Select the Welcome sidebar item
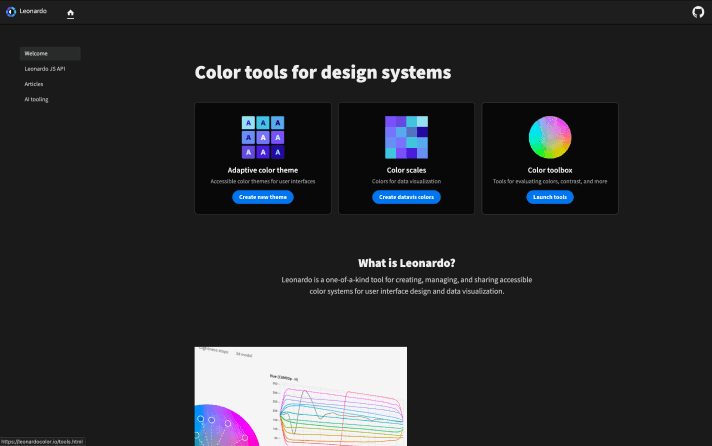Screen dimensions: 712x446 click(50, 54)
